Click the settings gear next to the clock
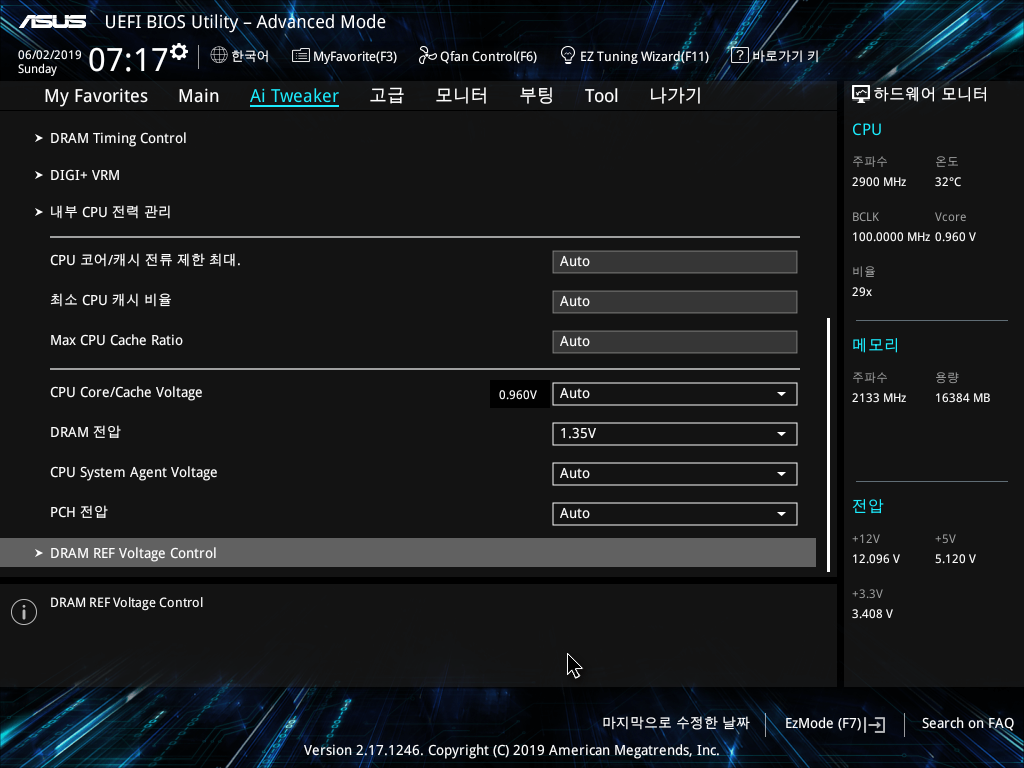The width and height of the screenshot is (1024, 768). pyautogui.click(x=179, y=52)
